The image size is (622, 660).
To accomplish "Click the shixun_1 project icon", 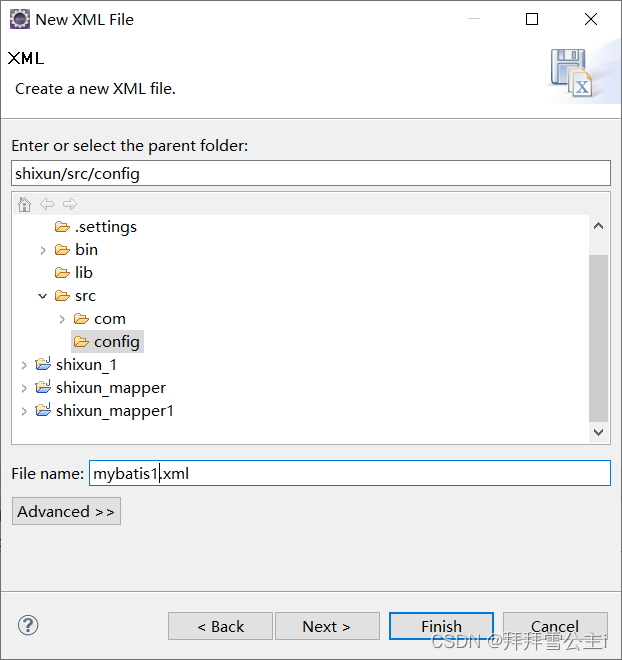I will pos(43,365).
